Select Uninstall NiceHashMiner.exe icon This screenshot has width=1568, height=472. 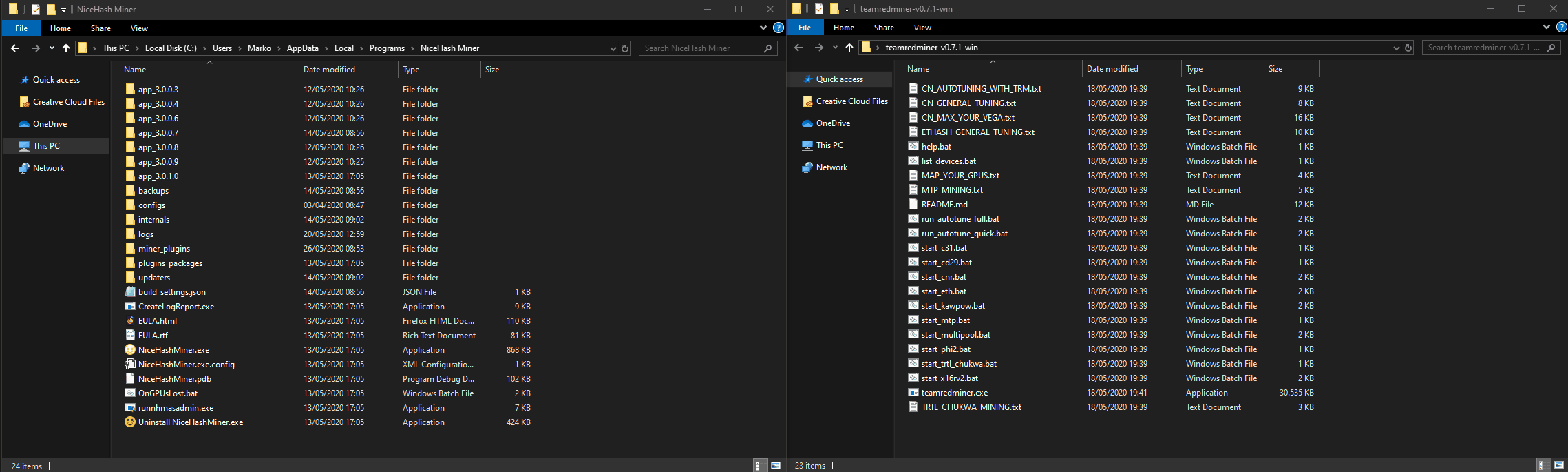pyautogui.click(x=130, y=422)
